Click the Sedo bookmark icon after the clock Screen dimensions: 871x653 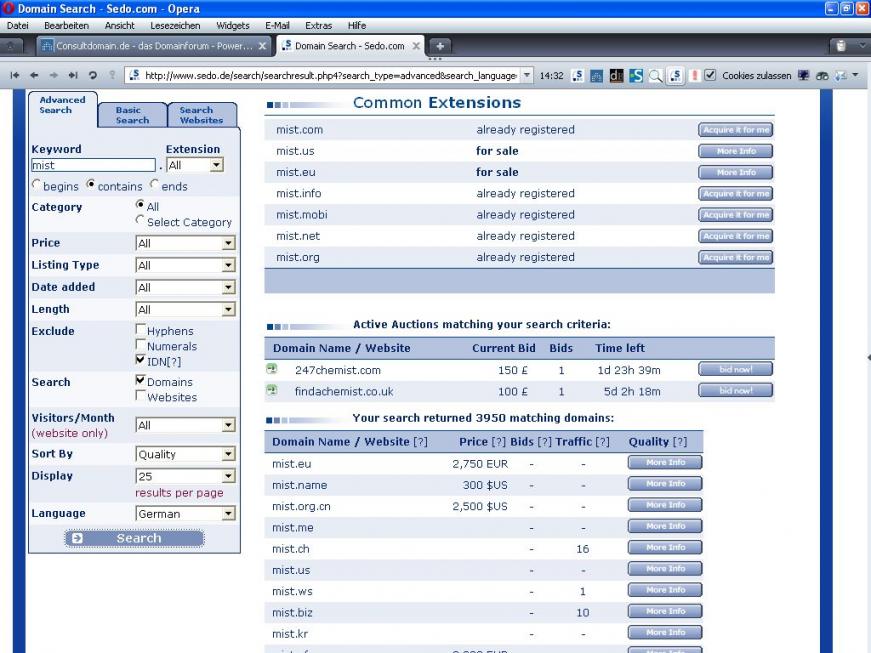point(578,76)
